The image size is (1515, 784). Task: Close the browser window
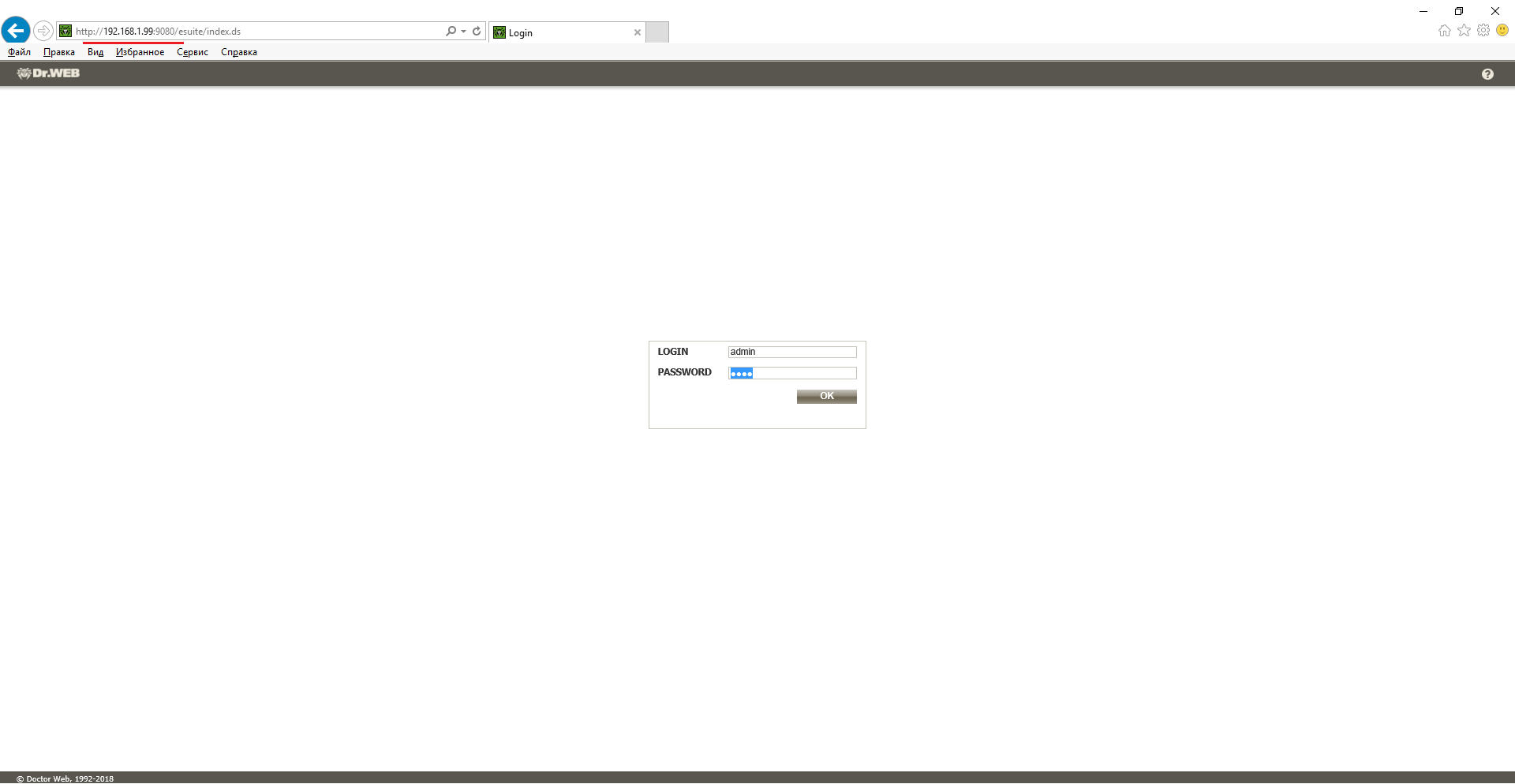coord(1495,11)
